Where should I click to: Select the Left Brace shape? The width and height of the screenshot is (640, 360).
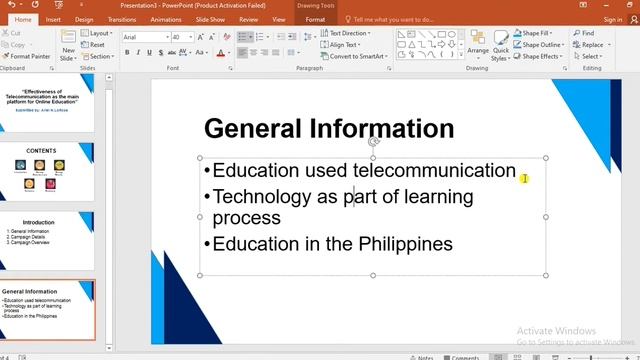click(x=442, y=54)
